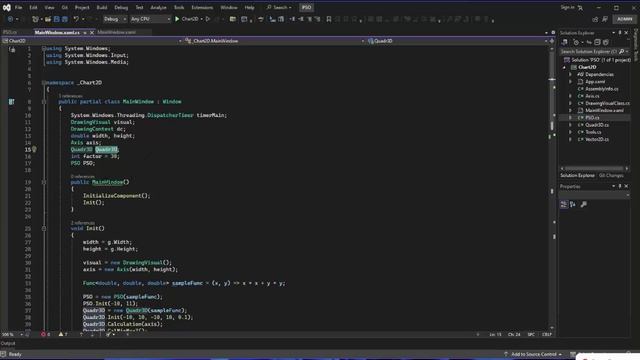640x360 pixels.
Task: Click the navigate backward toolbar icon
Action: [10, 19]
